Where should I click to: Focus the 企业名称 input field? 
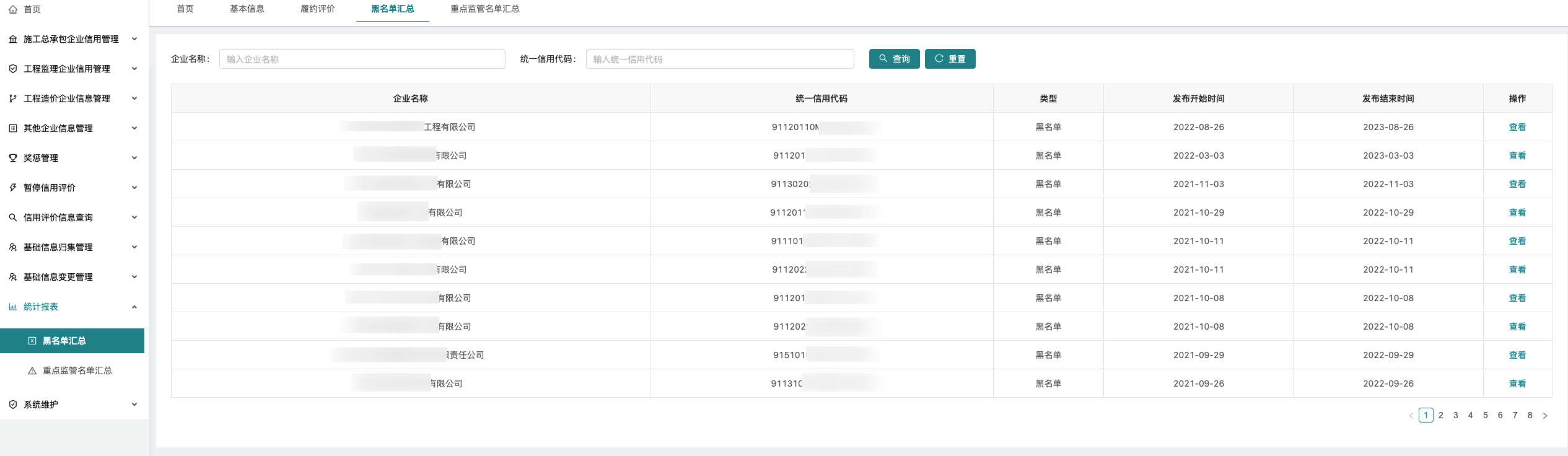point(362,59)
